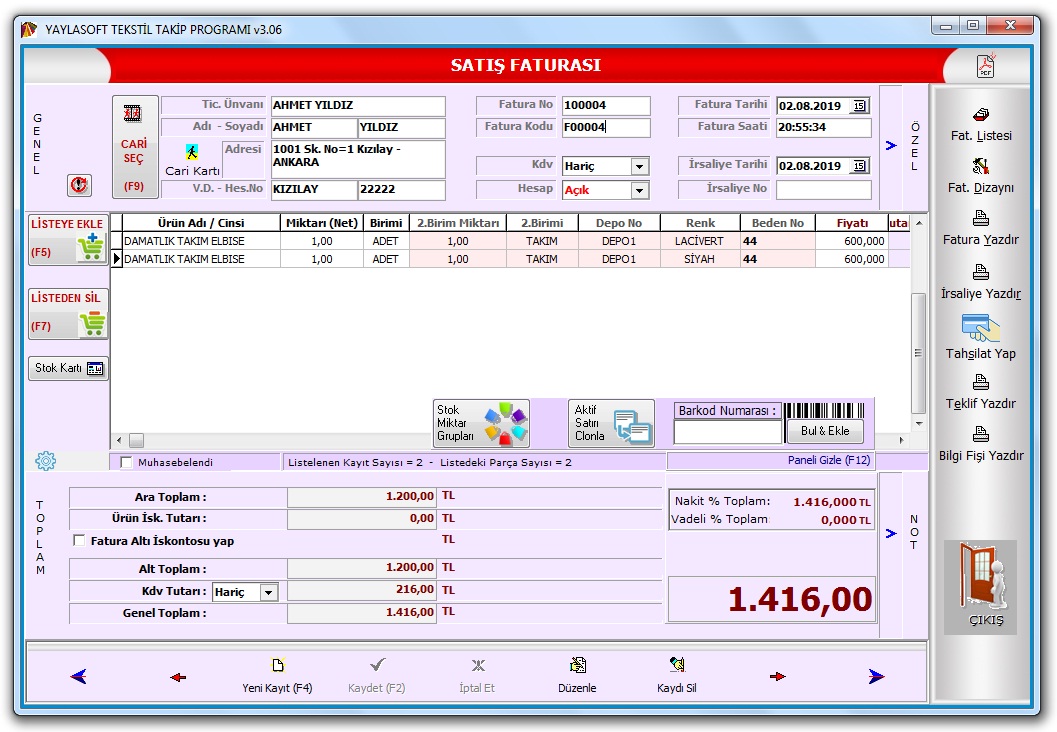Viewport: 1057px width, 732px height.
Task: Go to last record blue right arrow
Action: (x=876, y=676)
